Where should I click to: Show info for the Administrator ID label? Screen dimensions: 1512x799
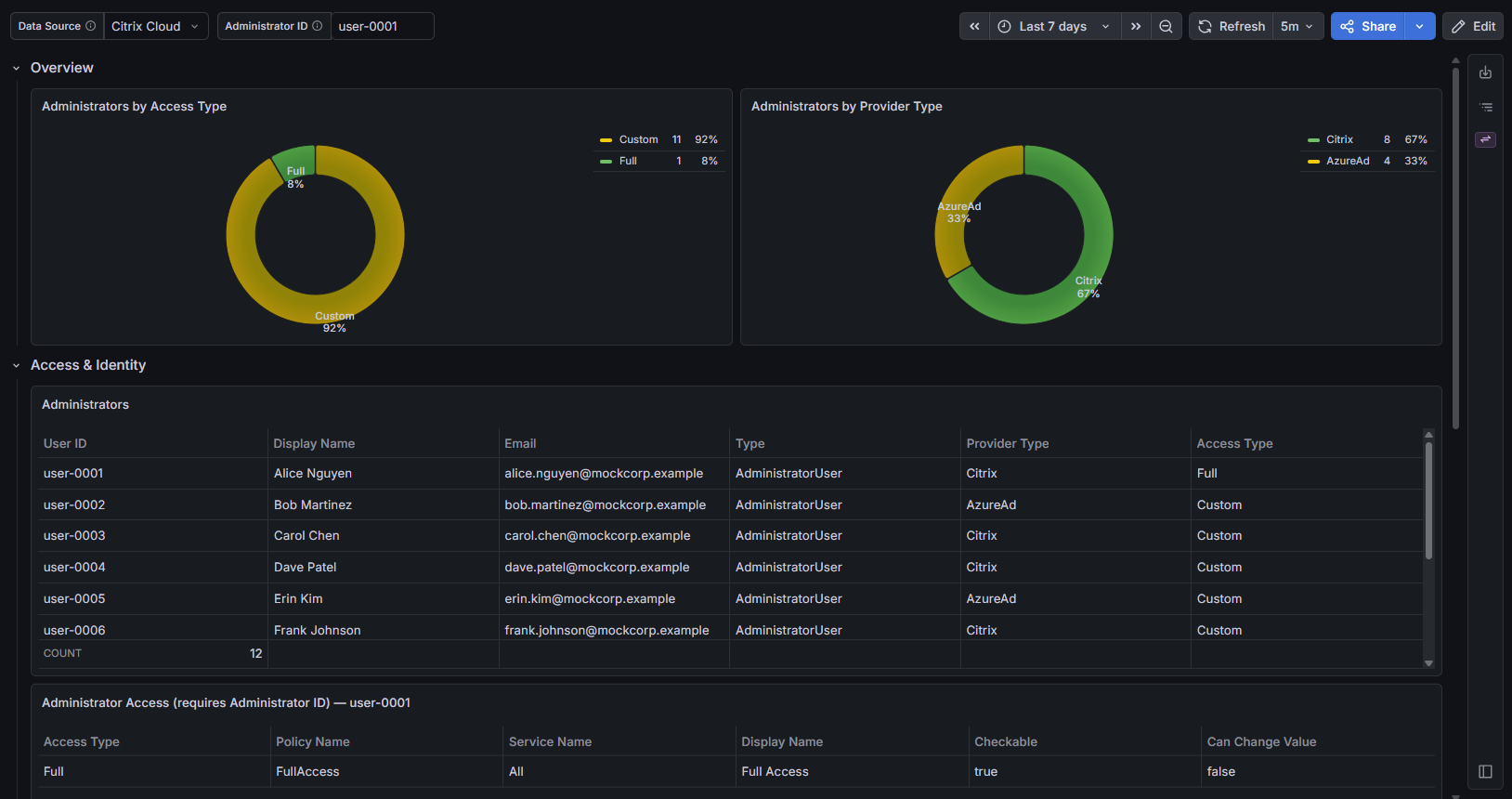pyautogui.click(x=318, y=26)
